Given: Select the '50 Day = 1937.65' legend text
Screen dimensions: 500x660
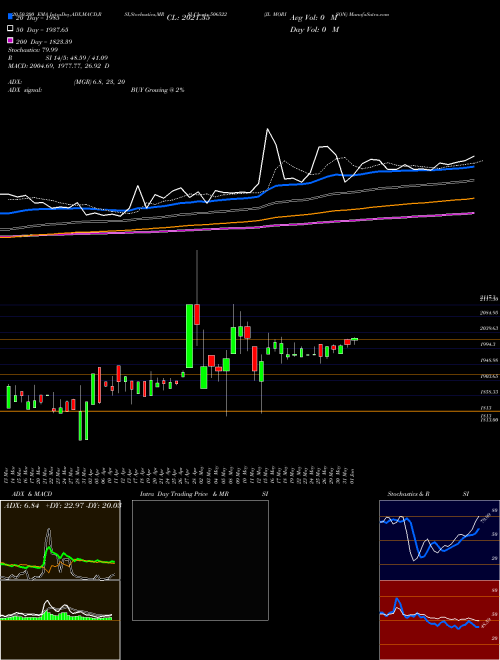Looking at the screenshot, I should pos(43,29).
